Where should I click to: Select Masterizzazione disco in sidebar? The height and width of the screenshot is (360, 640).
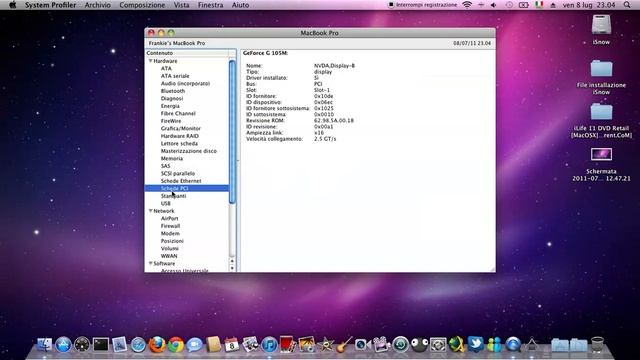click(x=189, y=151)
